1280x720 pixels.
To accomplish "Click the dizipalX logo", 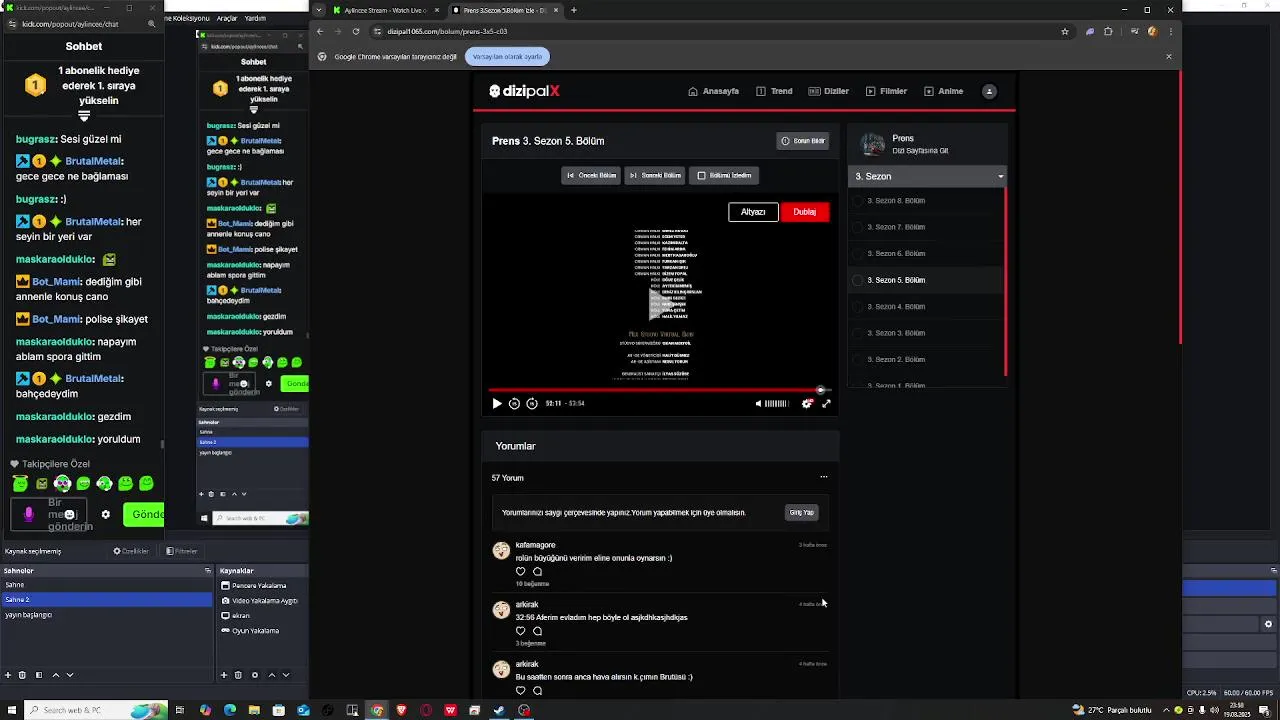I will [524, 91].
